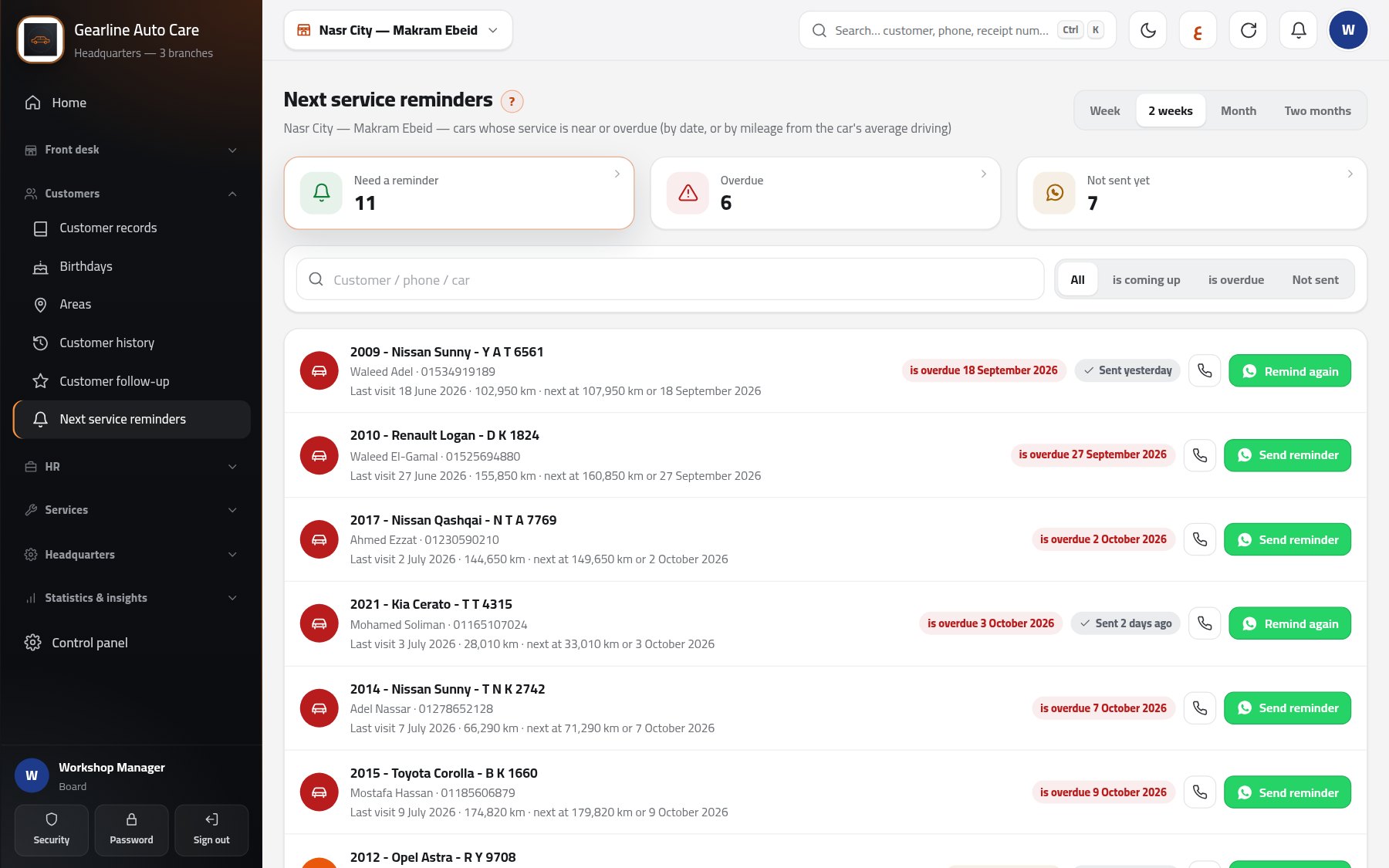Expand the HR section
1389x868 pixels.
pyautogui.click(x=131, y=467)
